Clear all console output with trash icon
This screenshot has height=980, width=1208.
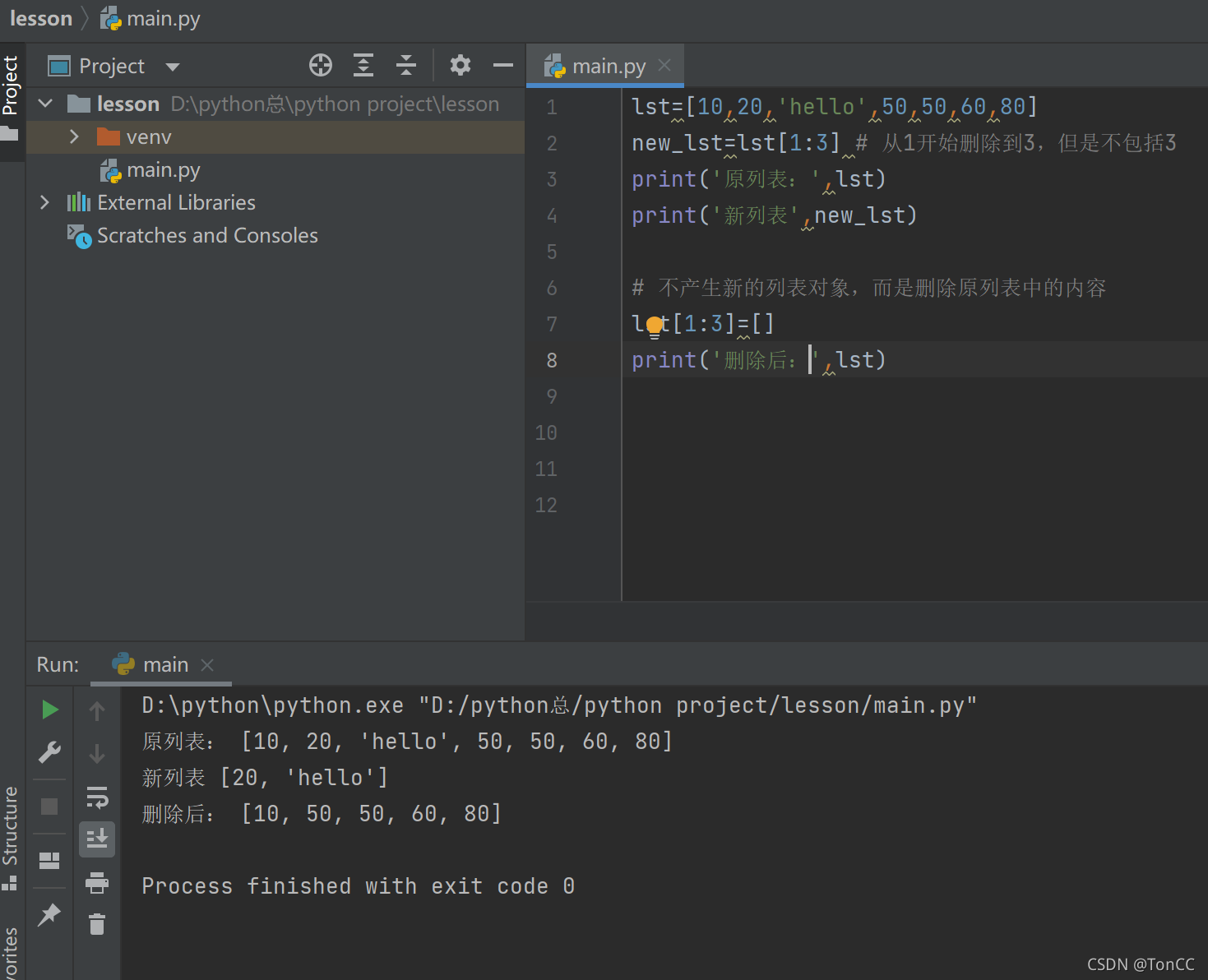click(97, 924)
